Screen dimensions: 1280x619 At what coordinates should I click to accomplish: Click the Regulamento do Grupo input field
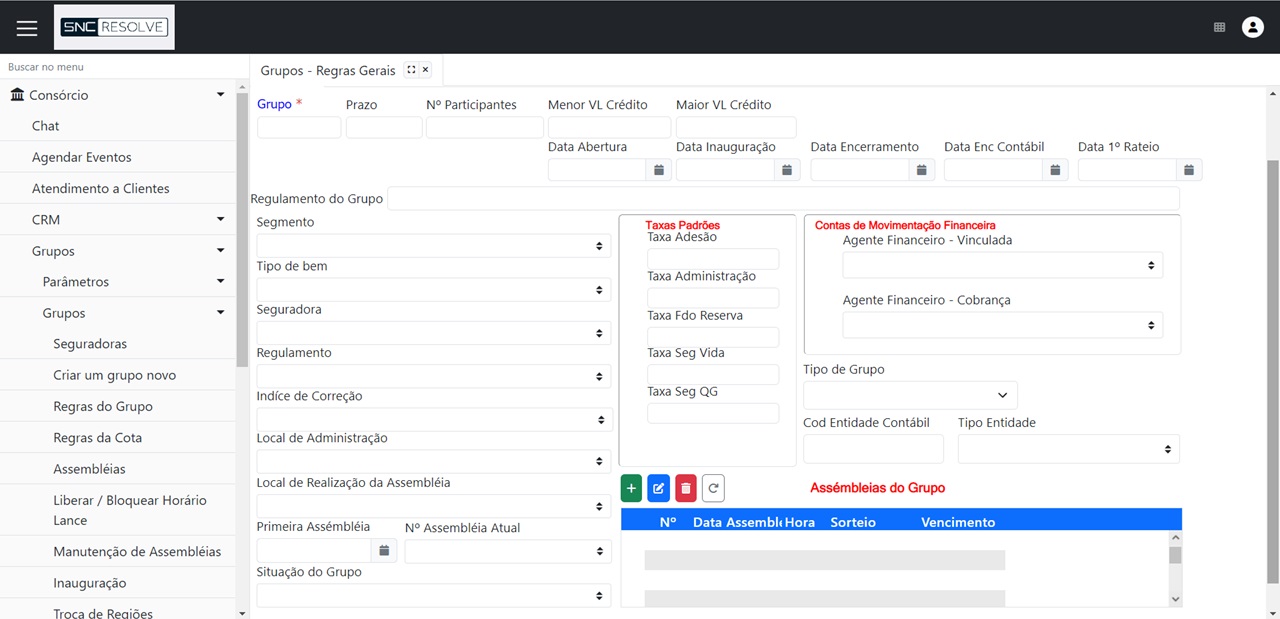[x=782, y=198]
